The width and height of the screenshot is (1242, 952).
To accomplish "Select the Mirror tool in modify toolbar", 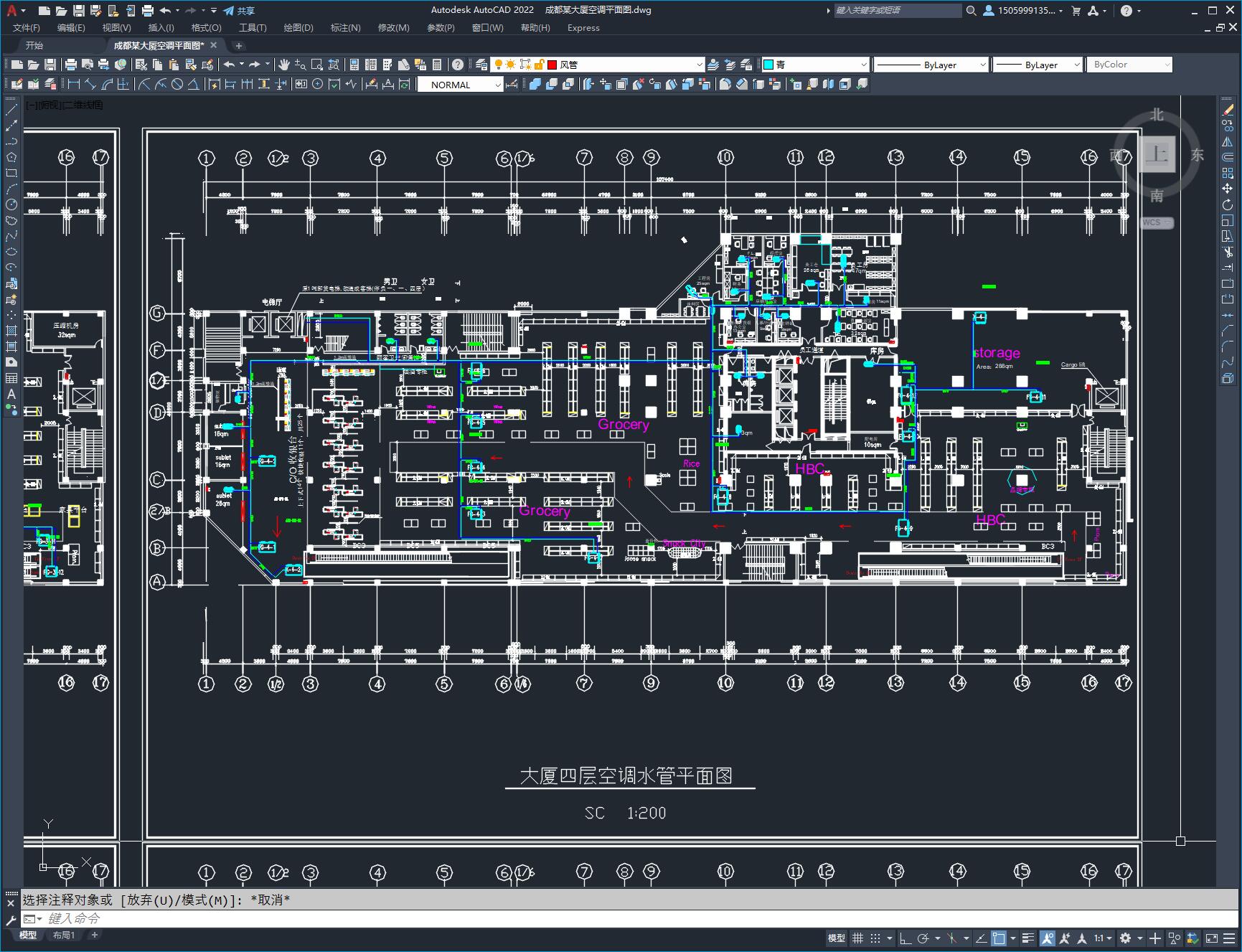I will point(1228,141).
